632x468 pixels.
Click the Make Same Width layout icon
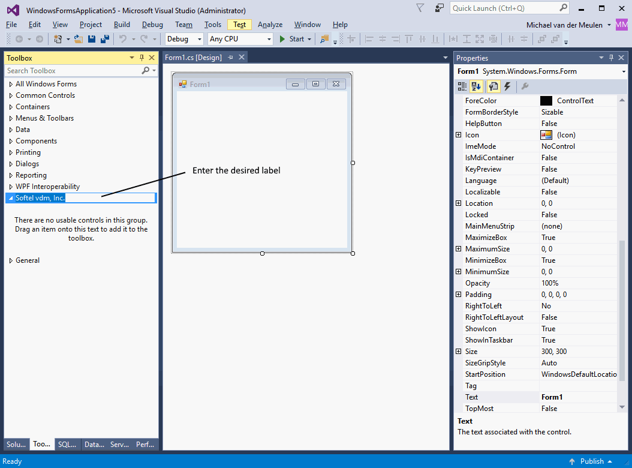point(453,39)
